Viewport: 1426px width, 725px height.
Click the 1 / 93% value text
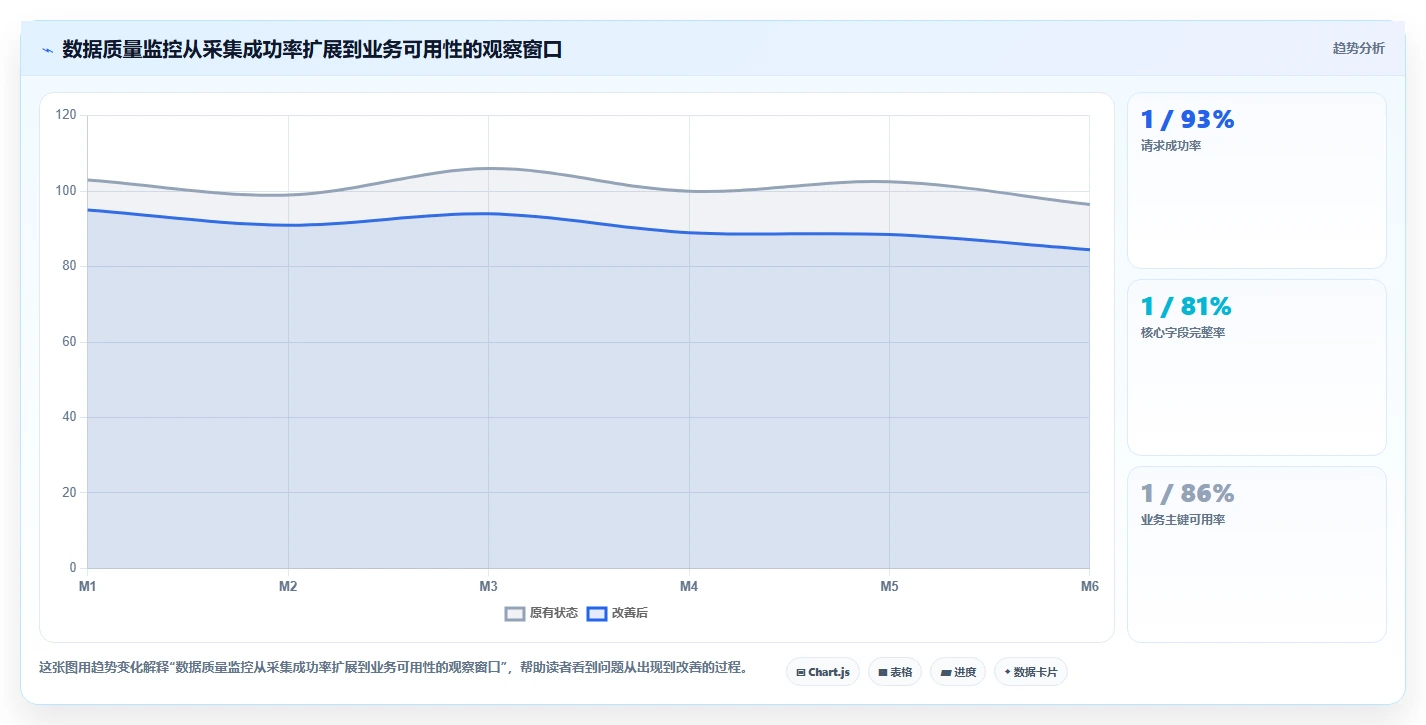(1188, 120)
